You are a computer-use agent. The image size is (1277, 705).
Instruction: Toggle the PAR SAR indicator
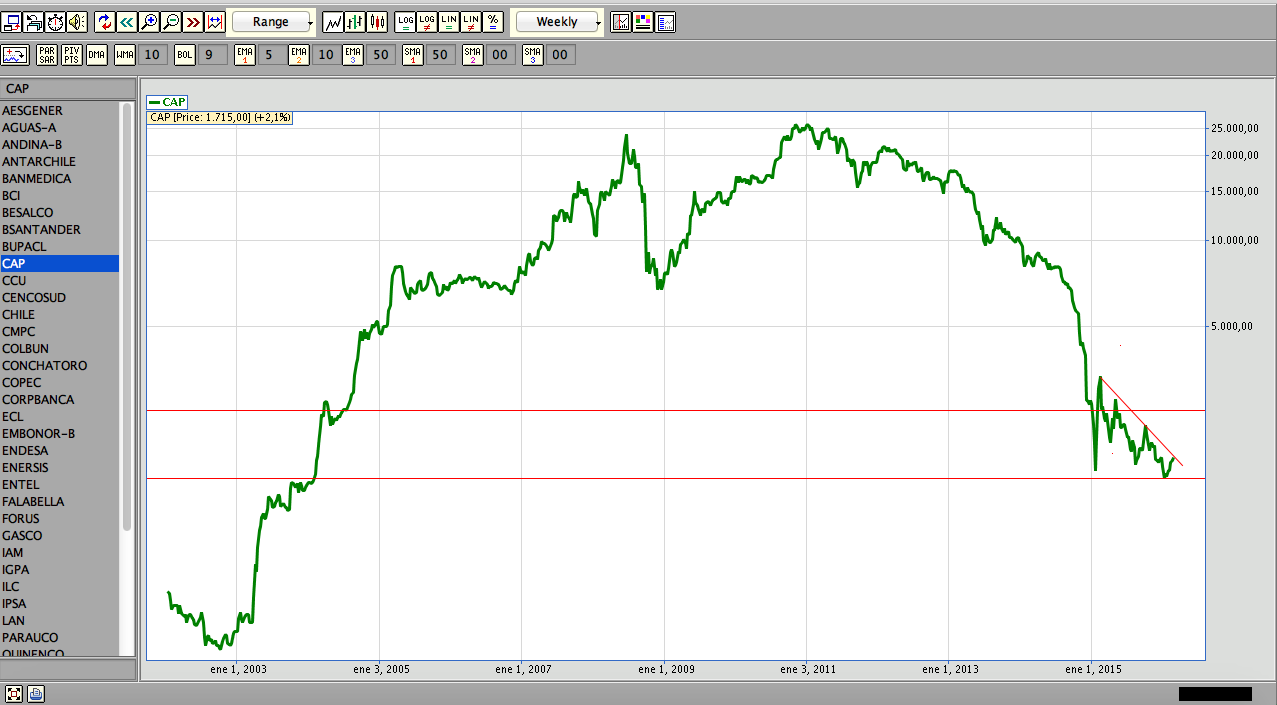[47, 55]
